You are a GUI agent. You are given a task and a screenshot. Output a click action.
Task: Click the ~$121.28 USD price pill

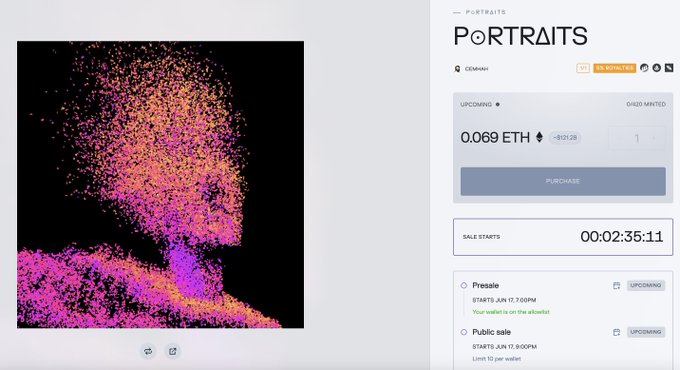tap(565, 138)
